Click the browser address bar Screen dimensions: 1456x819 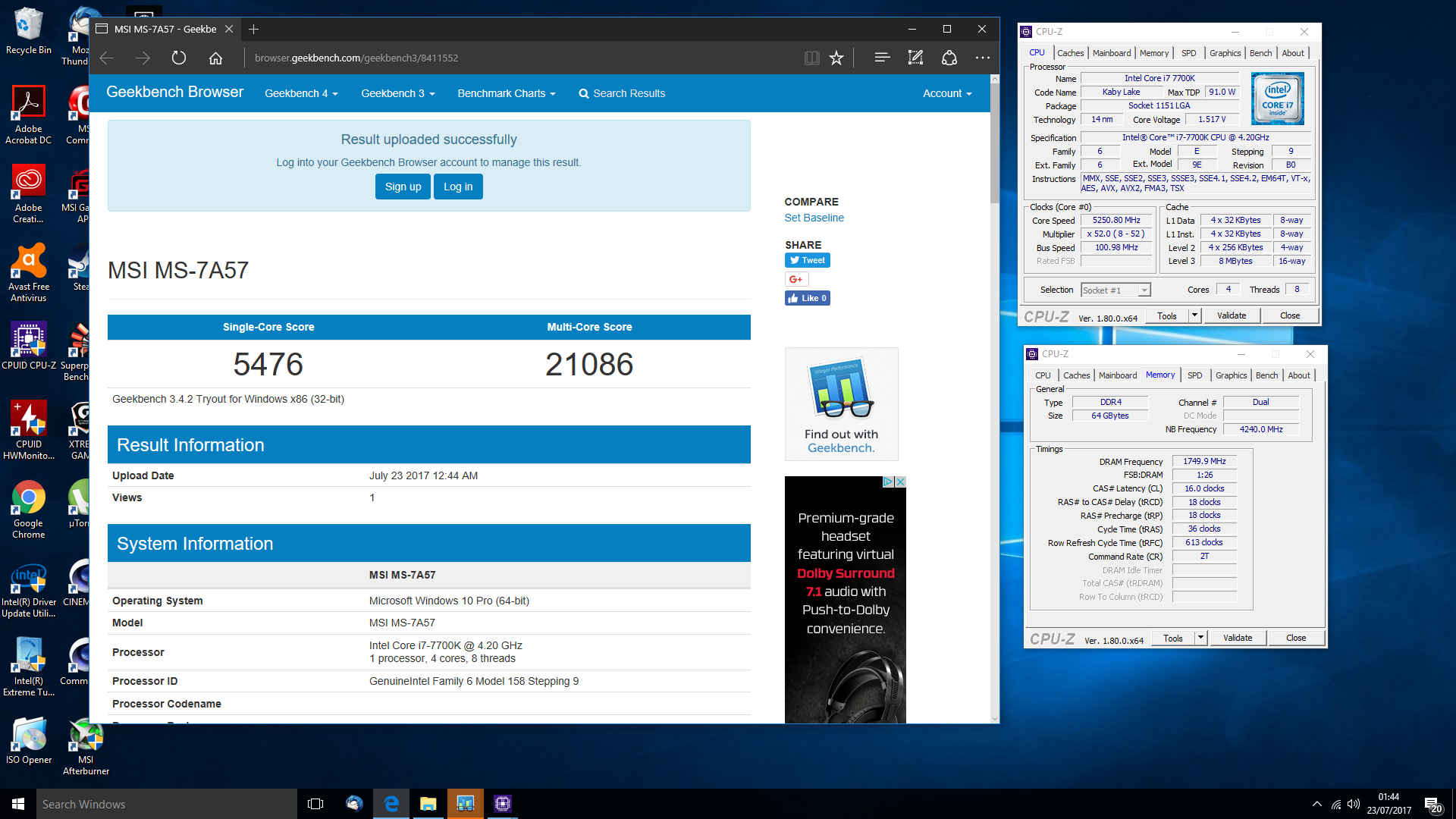click(523, 58)
